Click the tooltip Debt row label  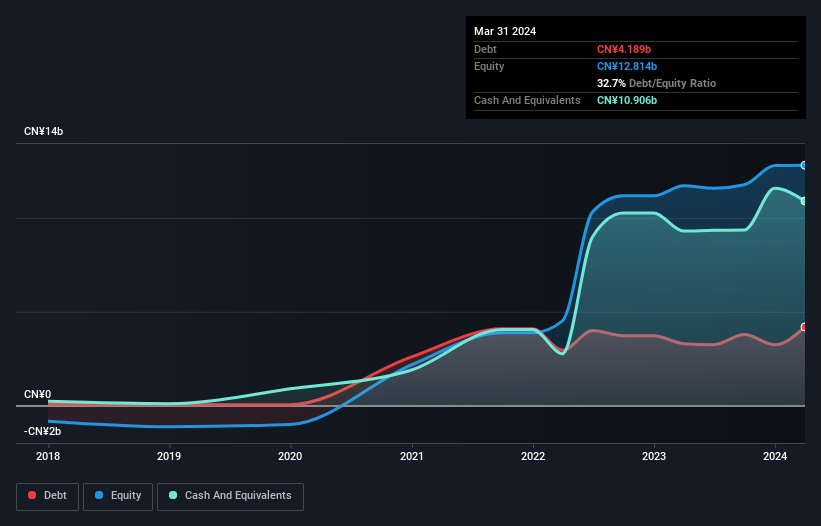click(485, 49)
